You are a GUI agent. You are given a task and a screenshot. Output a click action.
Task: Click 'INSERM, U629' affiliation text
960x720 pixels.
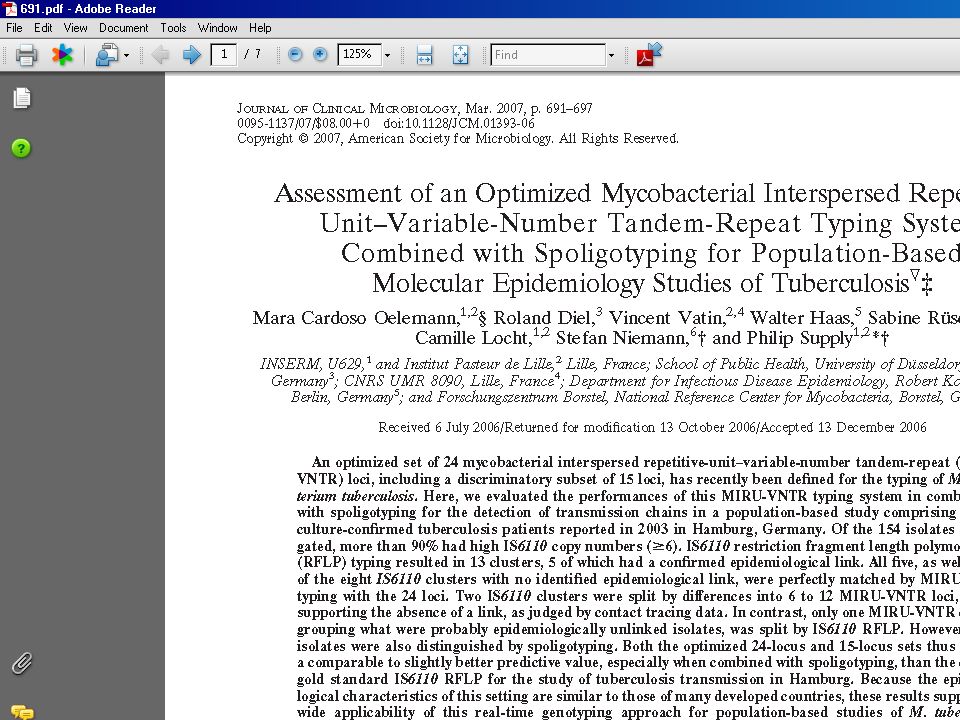pos(312,364)
